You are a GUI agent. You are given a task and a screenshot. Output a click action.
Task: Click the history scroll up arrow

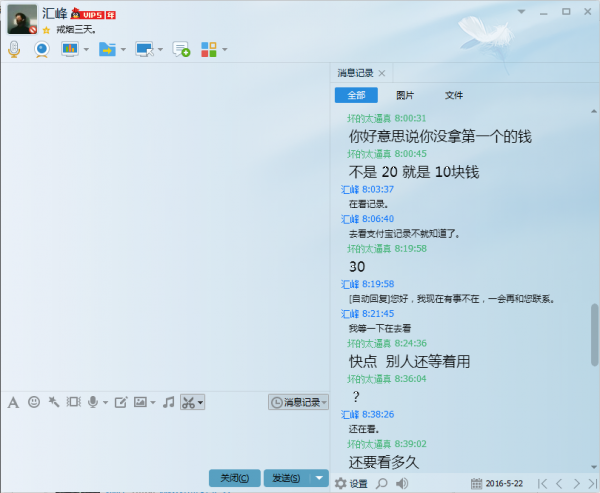(x=594, y=111)
